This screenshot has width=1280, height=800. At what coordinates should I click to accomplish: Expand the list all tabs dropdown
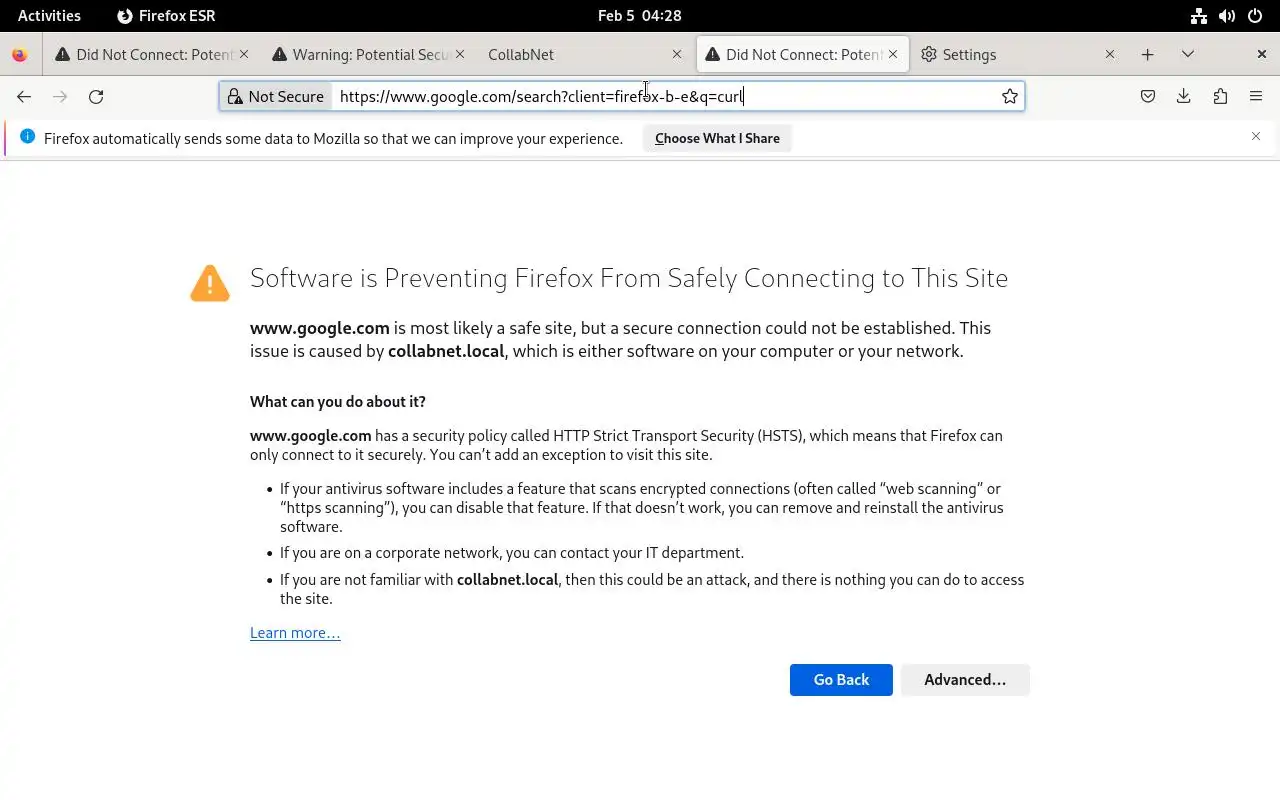tap(1188, 55)
